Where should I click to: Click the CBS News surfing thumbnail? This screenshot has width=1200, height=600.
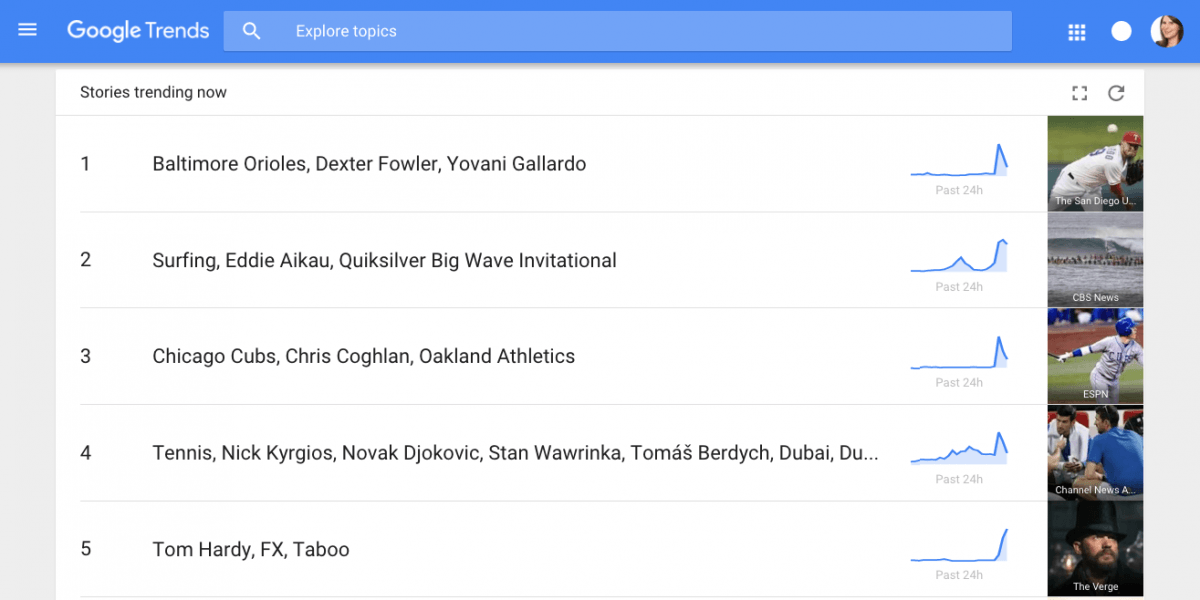1095,259
